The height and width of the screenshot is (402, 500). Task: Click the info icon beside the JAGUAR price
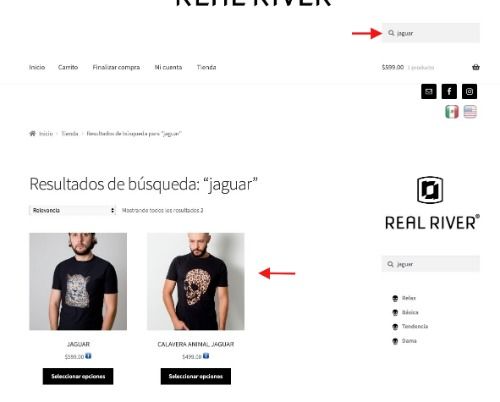88,356
